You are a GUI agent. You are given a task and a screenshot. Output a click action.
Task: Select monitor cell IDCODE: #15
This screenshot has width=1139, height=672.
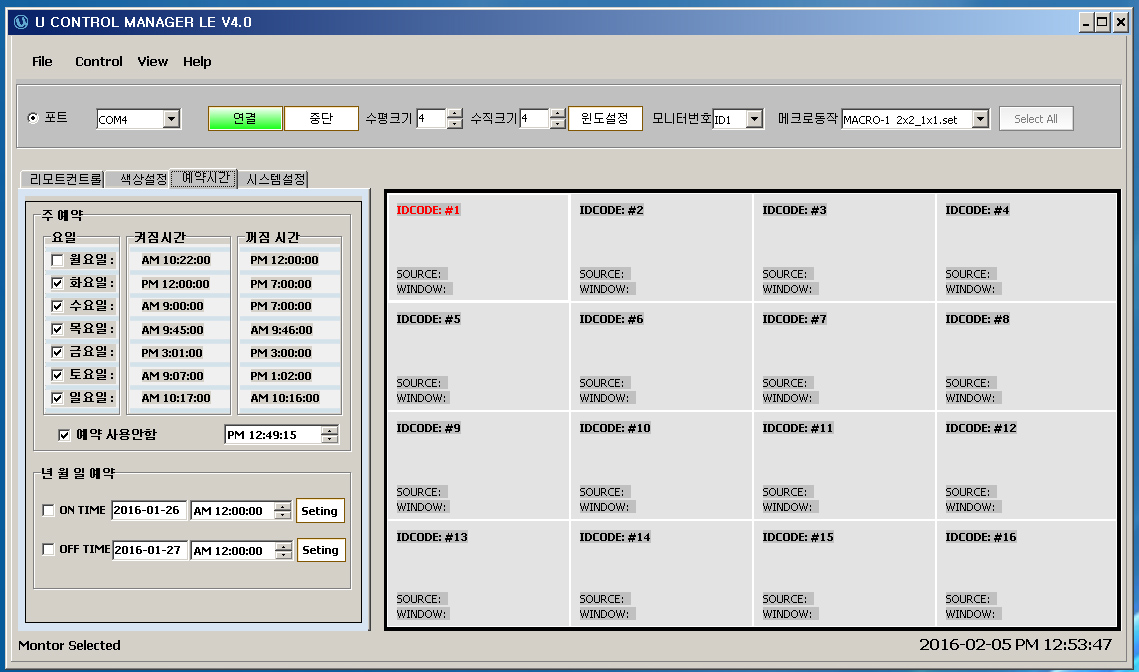(845, 573)
